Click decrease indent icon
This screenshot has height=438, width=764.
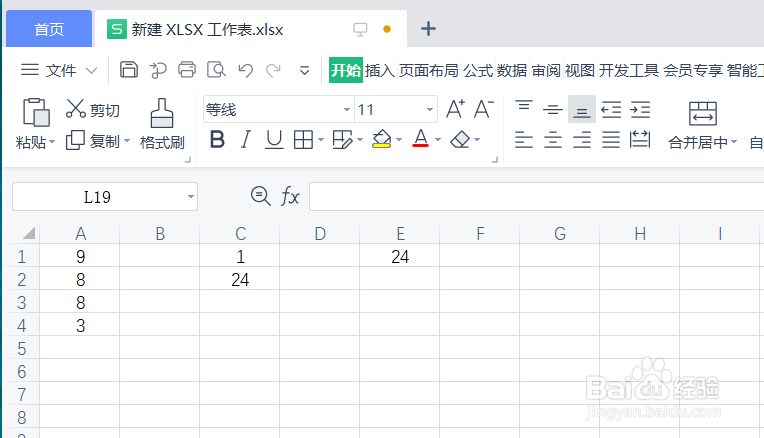click(x=611, y=110)
